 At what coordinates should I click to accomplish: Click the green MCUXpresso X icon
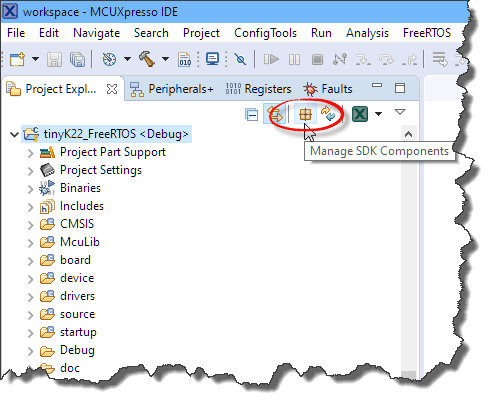[360, 114]
